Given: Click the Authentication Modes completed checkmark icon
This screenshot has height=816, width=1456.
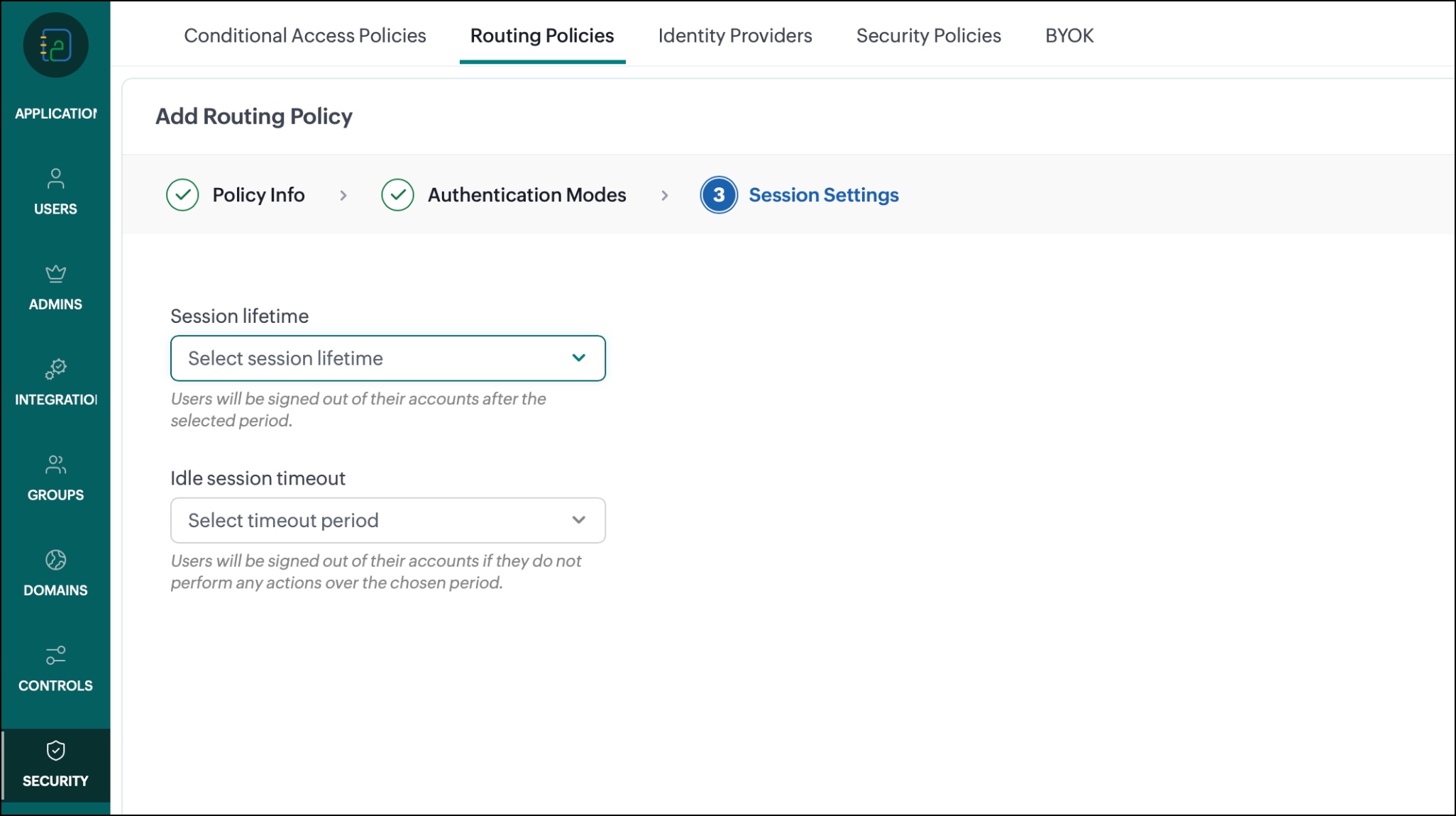Looking at the screenshot, I should (397, 195).
